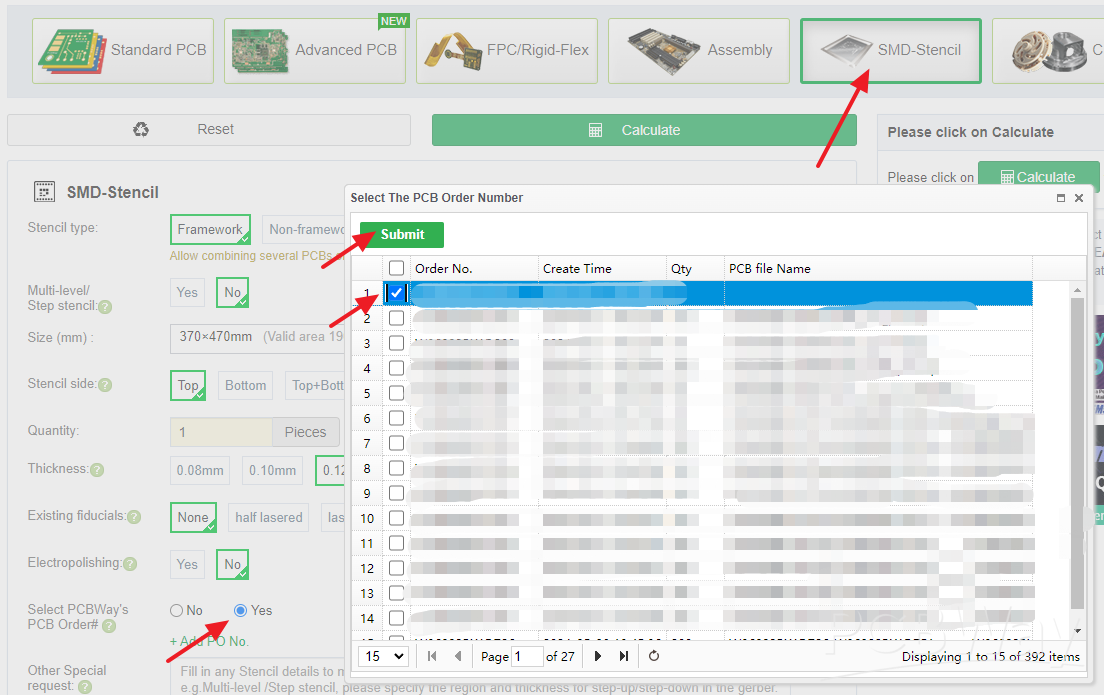Go to next page of orders
The width and height of the screenshot is (1104, 695).
pos(598,656)
